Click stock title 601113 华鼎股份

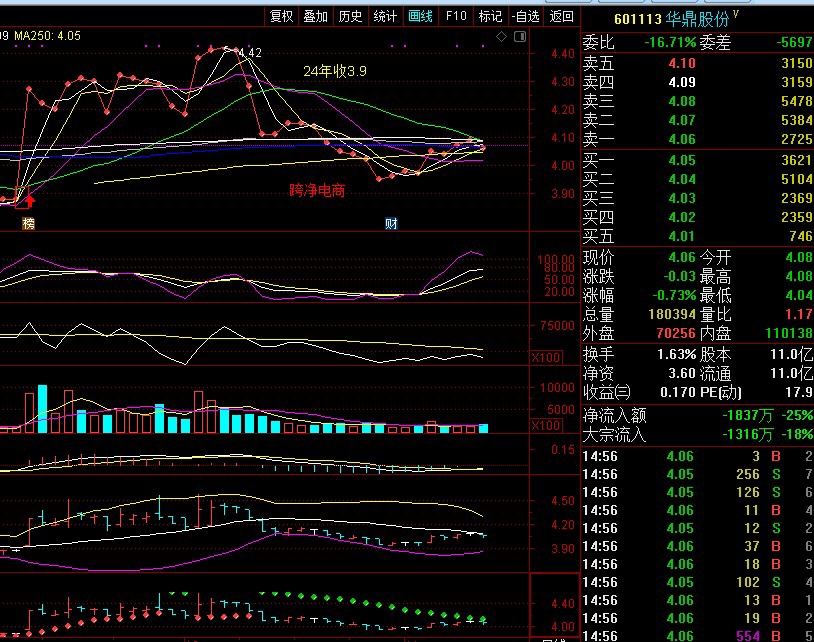pyautogui.click(x=671, y=19)
